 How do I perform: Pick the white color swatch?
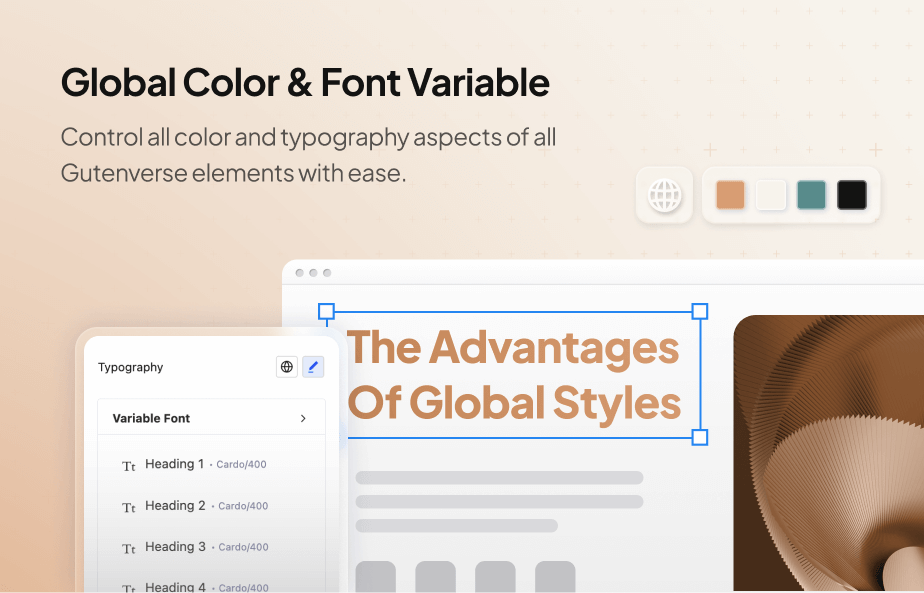[x=771, y=195]
